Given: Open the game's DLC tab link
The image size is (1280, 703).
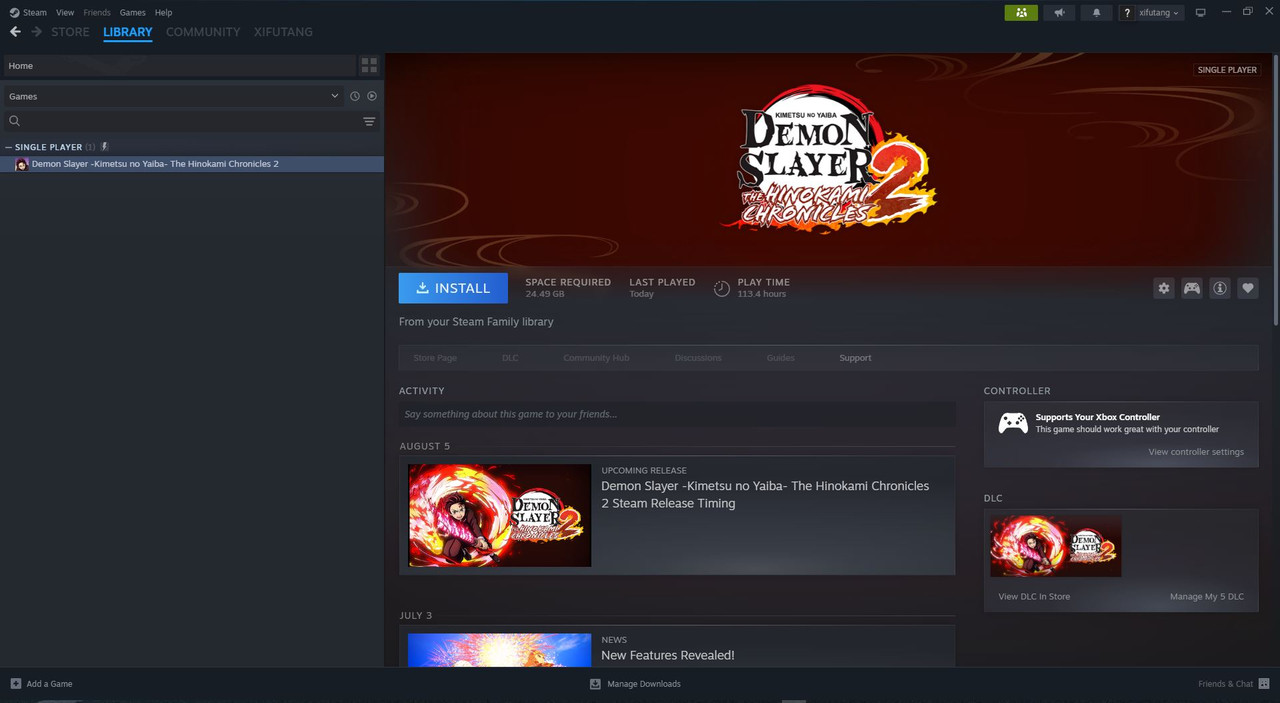Looking at the screenshot, I should pos(510,358).
